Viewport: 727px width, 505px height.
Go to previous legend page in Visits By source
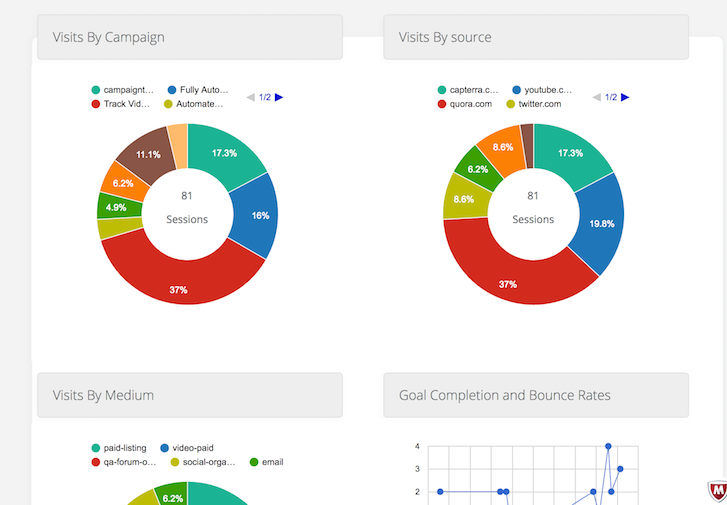[597, 97]
